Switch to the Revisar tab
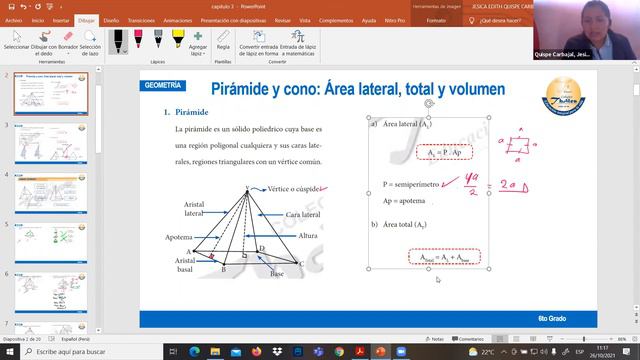This screenshot has height=360, width=640. tap(282, 20)
